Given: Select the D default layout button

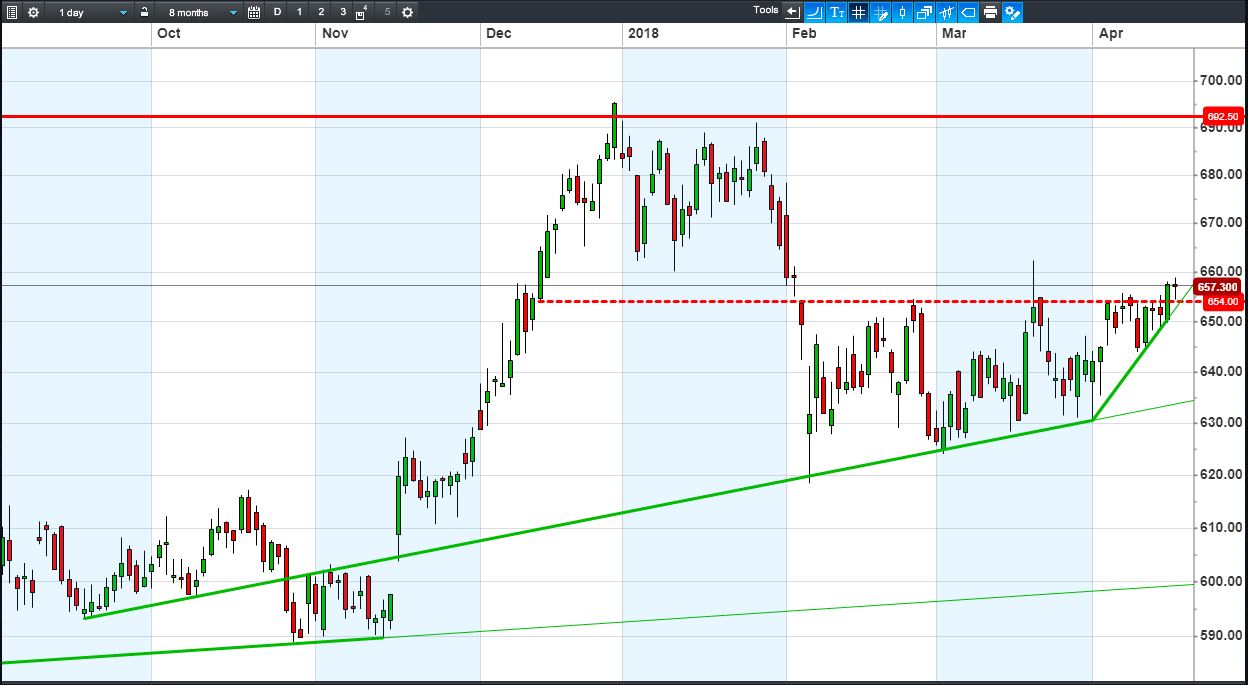Looking at the screenshot, I should (x=278, y=12).
